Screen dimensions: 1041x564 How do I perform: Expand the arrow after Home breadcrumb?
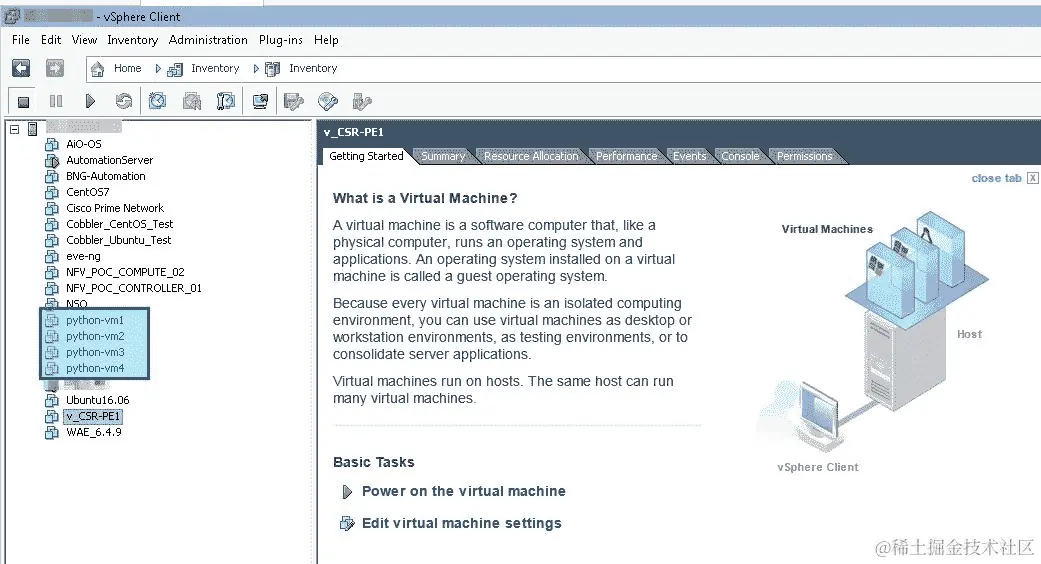pos(158,68)
